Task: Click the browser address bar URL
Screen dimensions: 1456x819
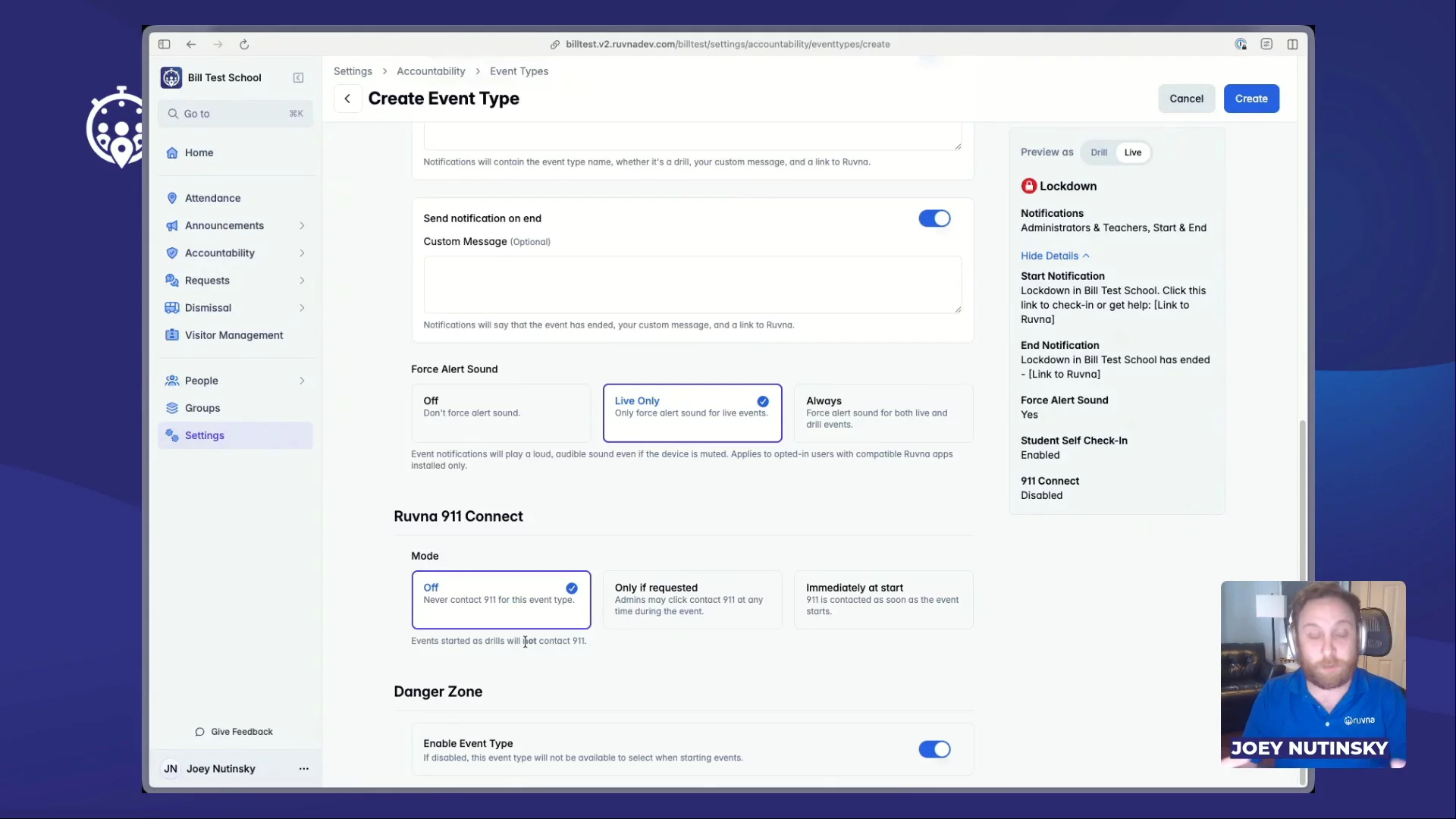Action: [x=727, y=44]
